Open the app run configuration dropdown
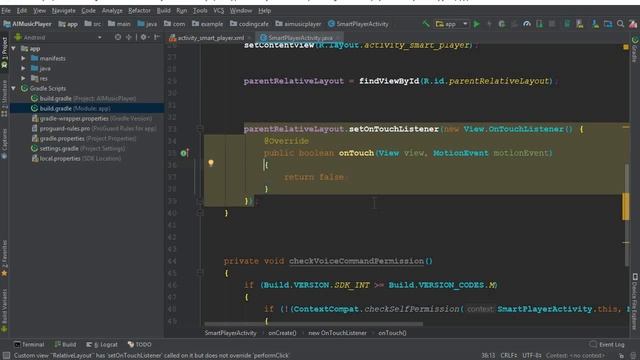This screenshot has width=640, height=360. [451, 24]
